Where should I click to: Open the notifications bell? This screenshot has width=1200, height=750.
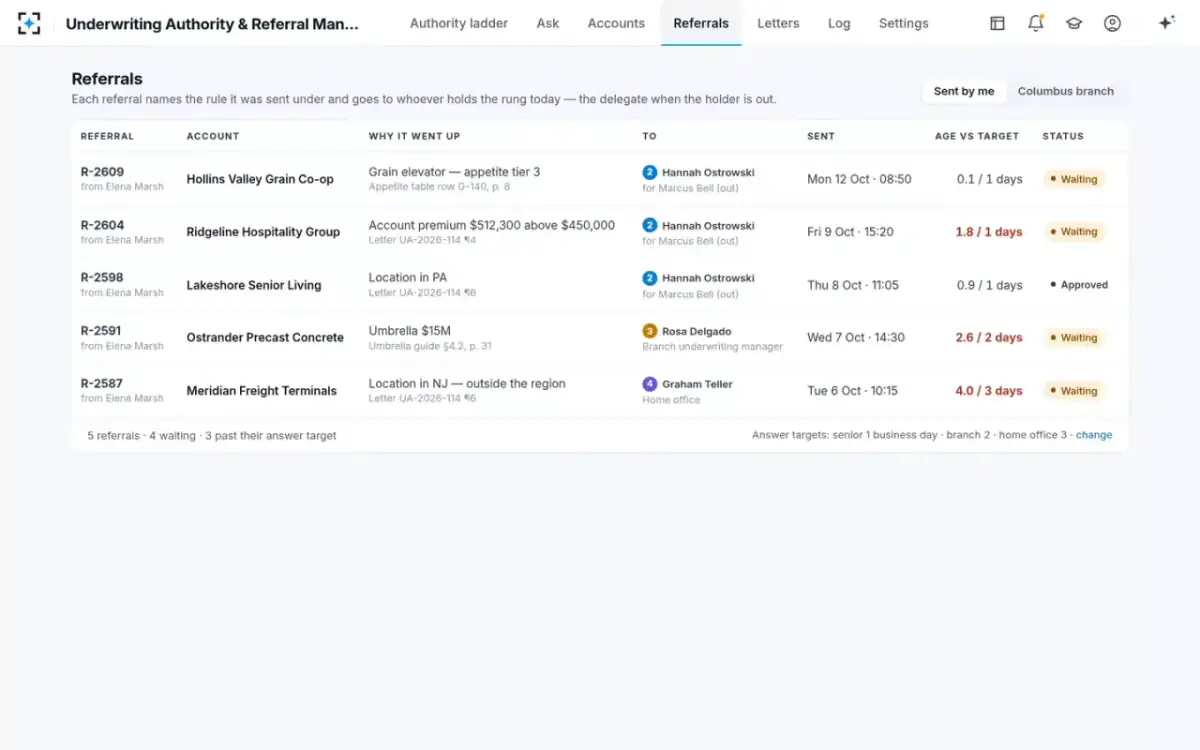pyautogui.click(x=1036, y=23)
